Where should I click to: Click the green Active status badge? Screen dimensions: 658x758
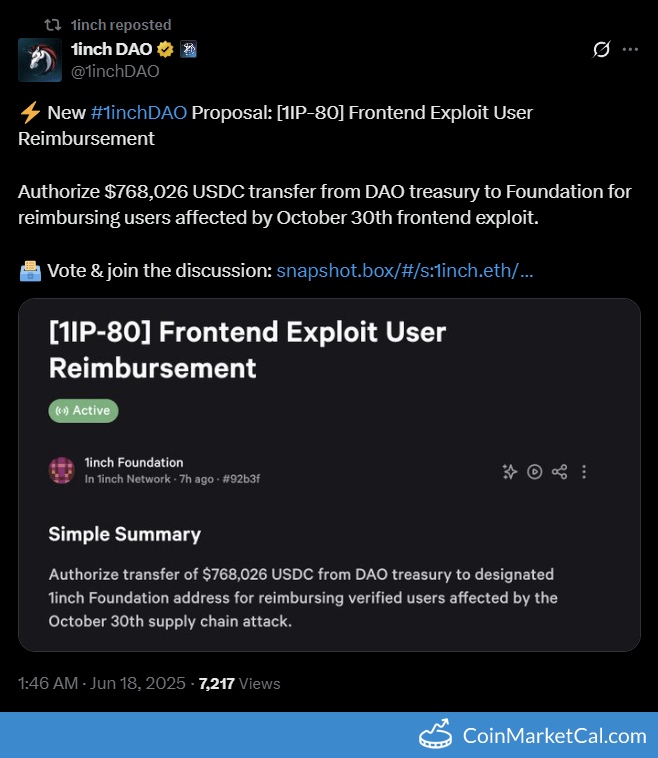coord(83,410)
